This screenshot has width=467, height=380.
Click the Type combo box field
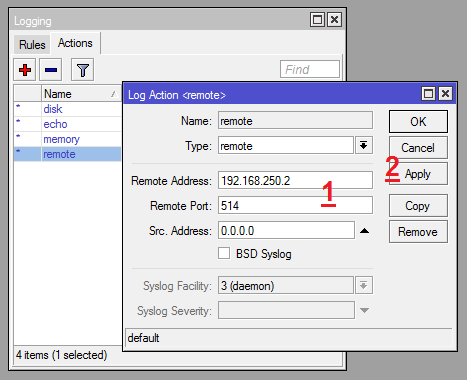(x=286, y=145)
